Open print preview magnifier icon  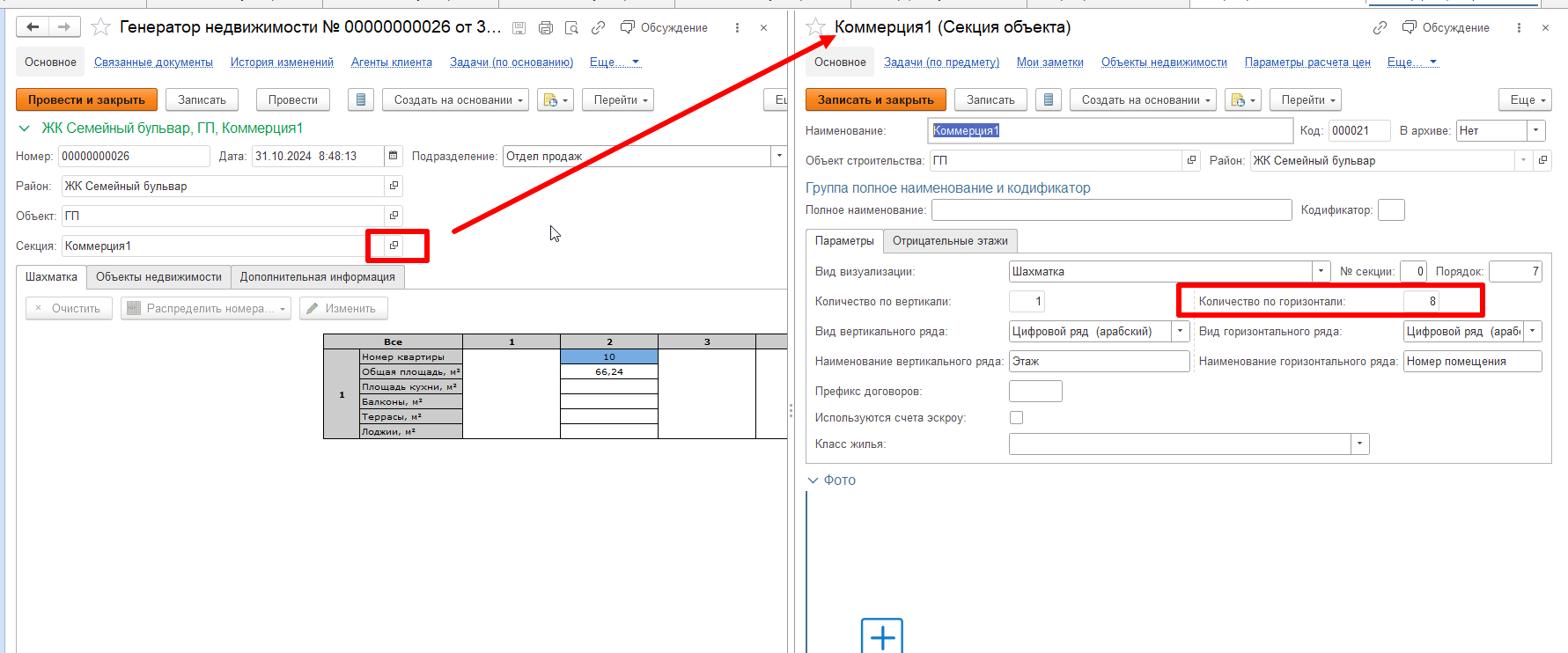[x=571, y=28]
